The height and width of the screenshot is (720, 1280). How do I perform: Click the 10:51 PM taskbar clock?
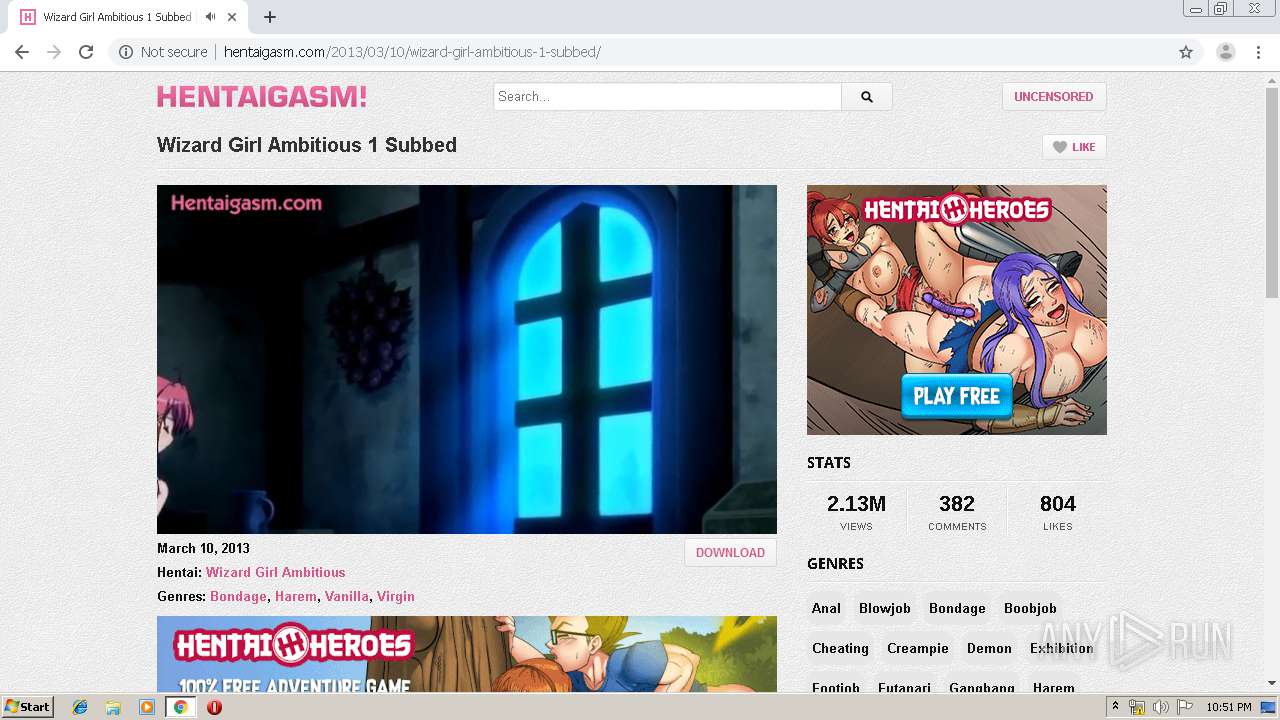coord(1229,707)
